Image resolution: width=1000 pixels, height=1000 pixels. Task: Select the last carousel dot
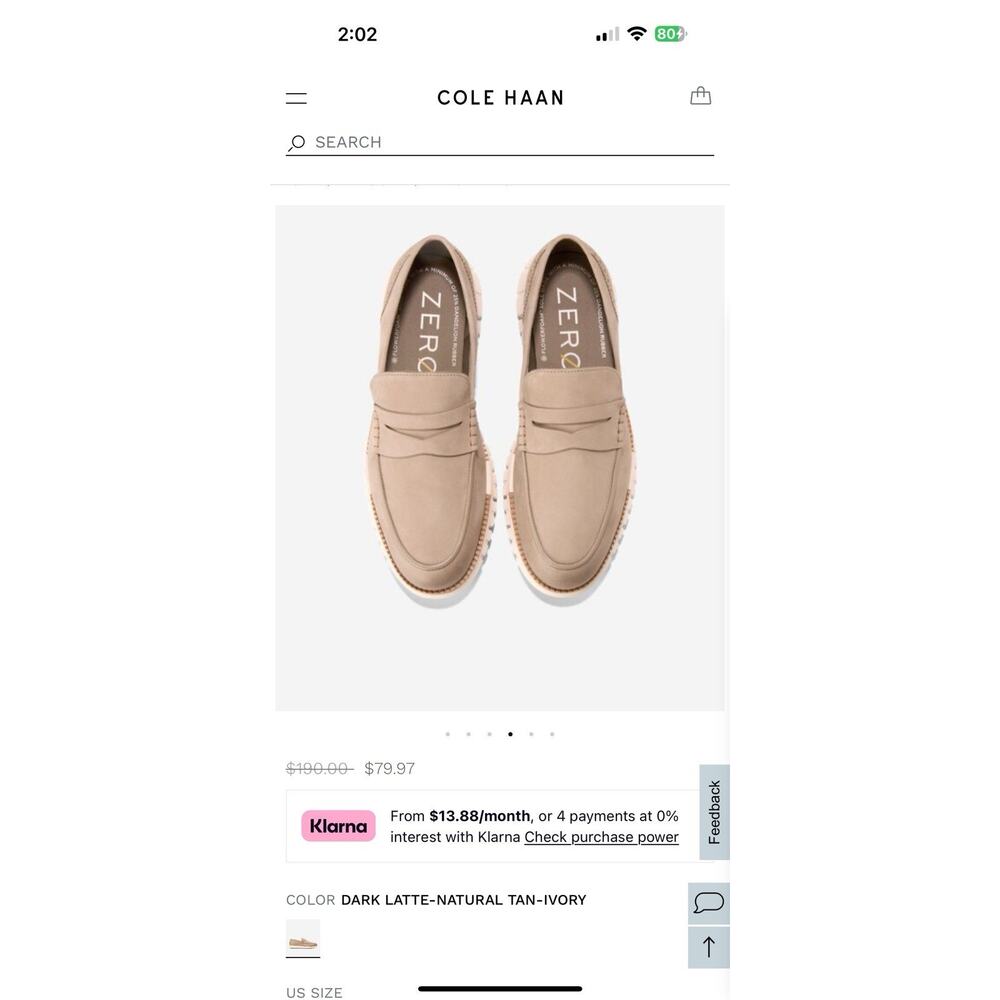pyautogui.click(x=552, y=733)
